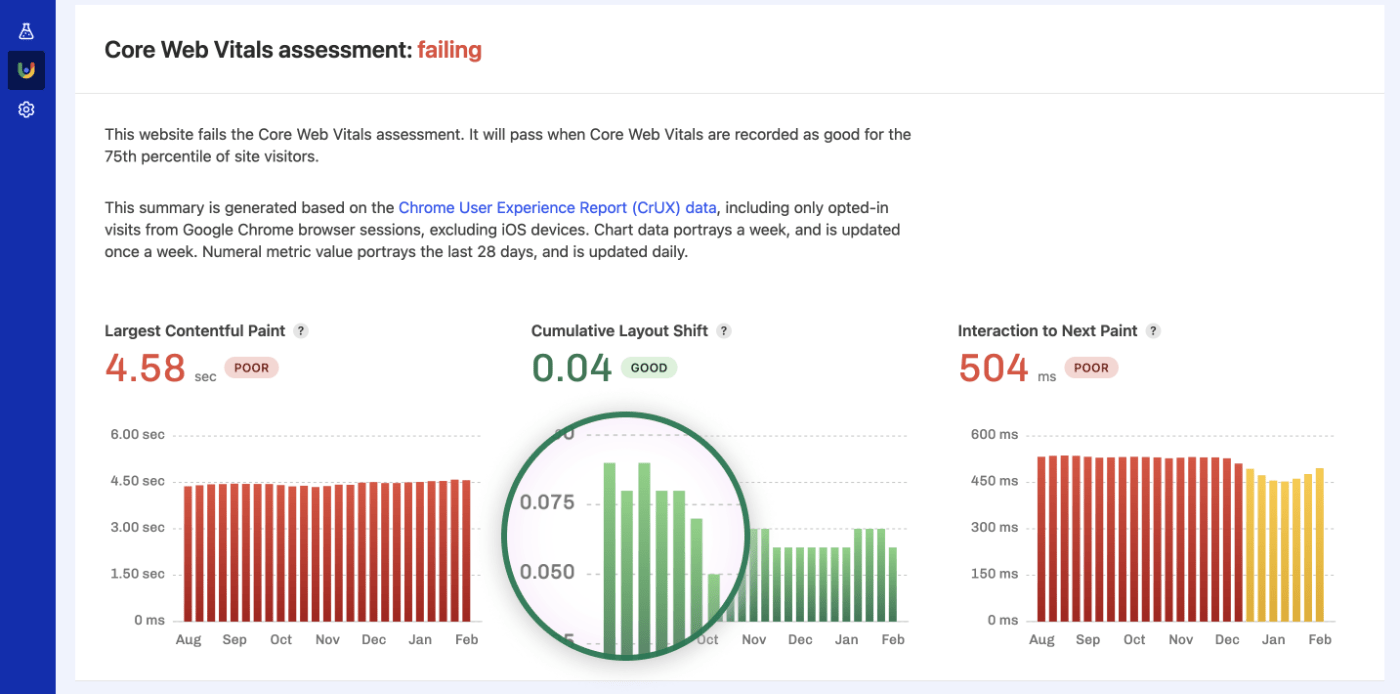Click the Largest Contentful Paint help icon
The width and height of the screenshot is (1400, 694).
point(302,330)
